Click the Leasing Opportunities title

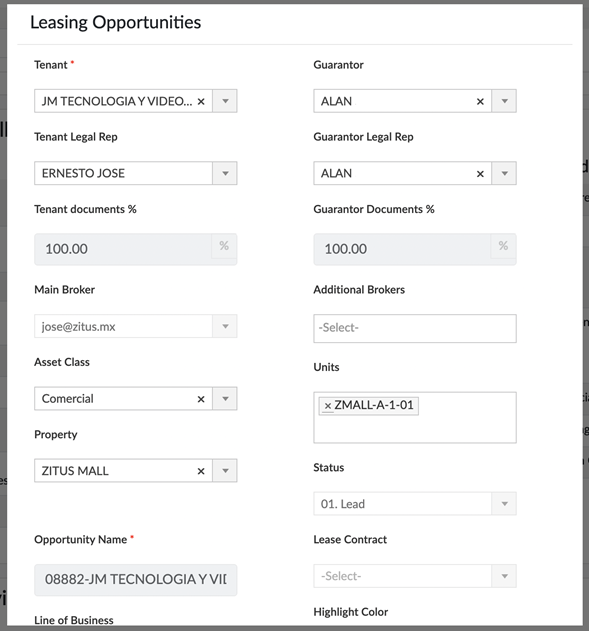(x=115, y=23)
